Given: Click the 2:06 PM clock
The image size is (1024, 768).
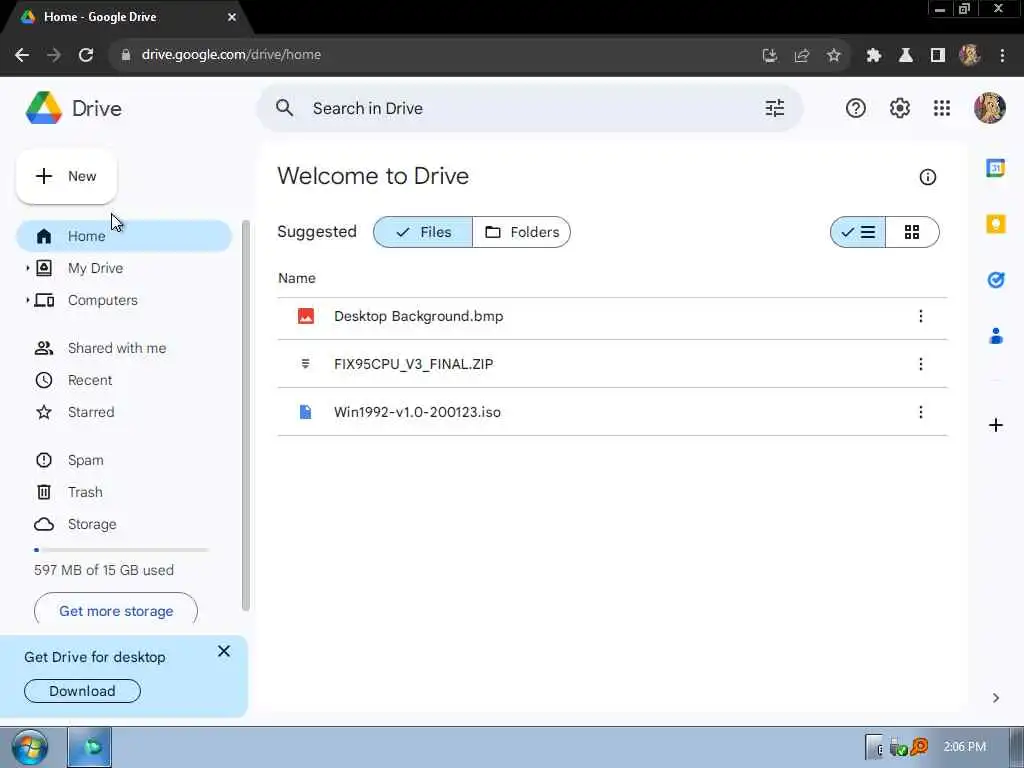Looking at the screenshot, I should tap(964, 746).
